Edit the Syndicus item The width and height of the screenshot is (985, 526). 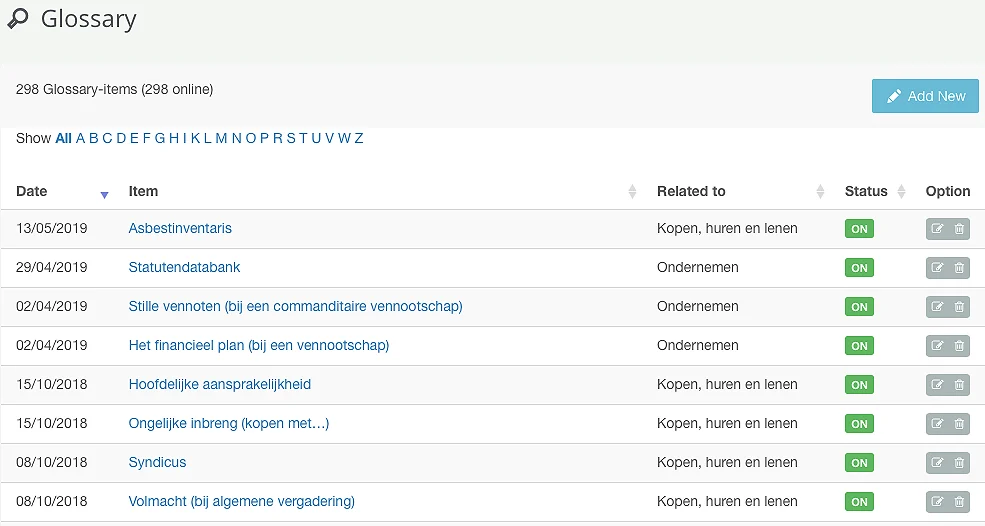pos(937,463)
